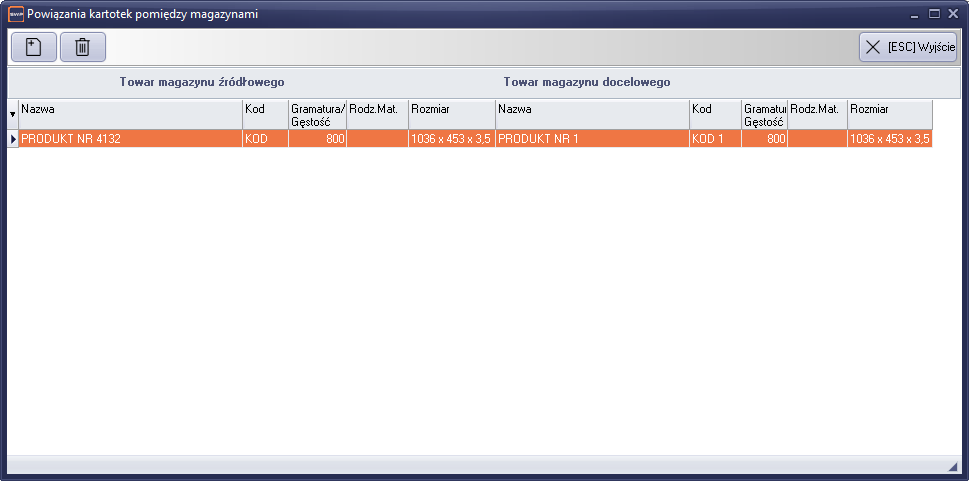
Task: Maximize the Powiązania kartotek window
Action: (934, 14)
